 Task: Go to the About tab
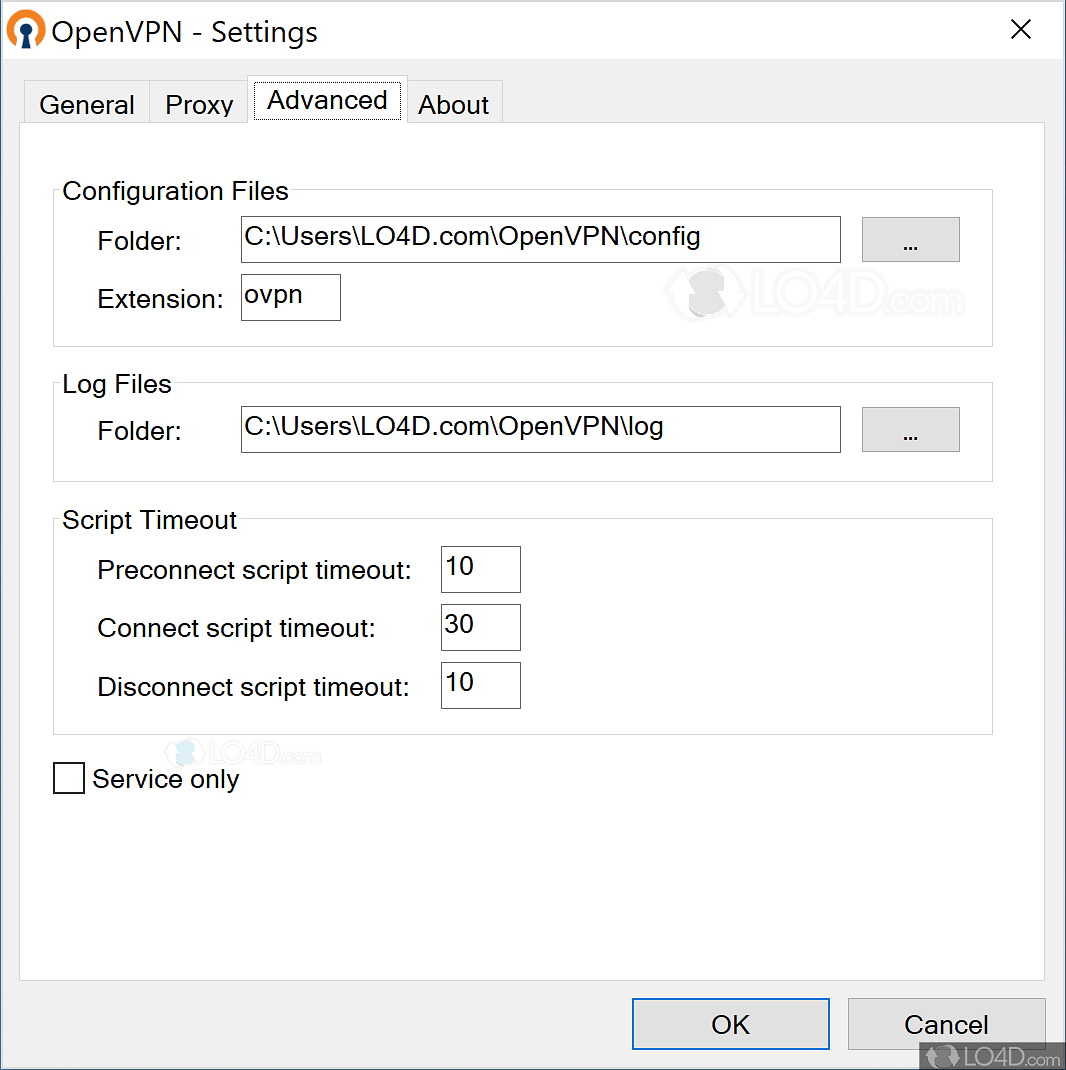tap(453, 104)
